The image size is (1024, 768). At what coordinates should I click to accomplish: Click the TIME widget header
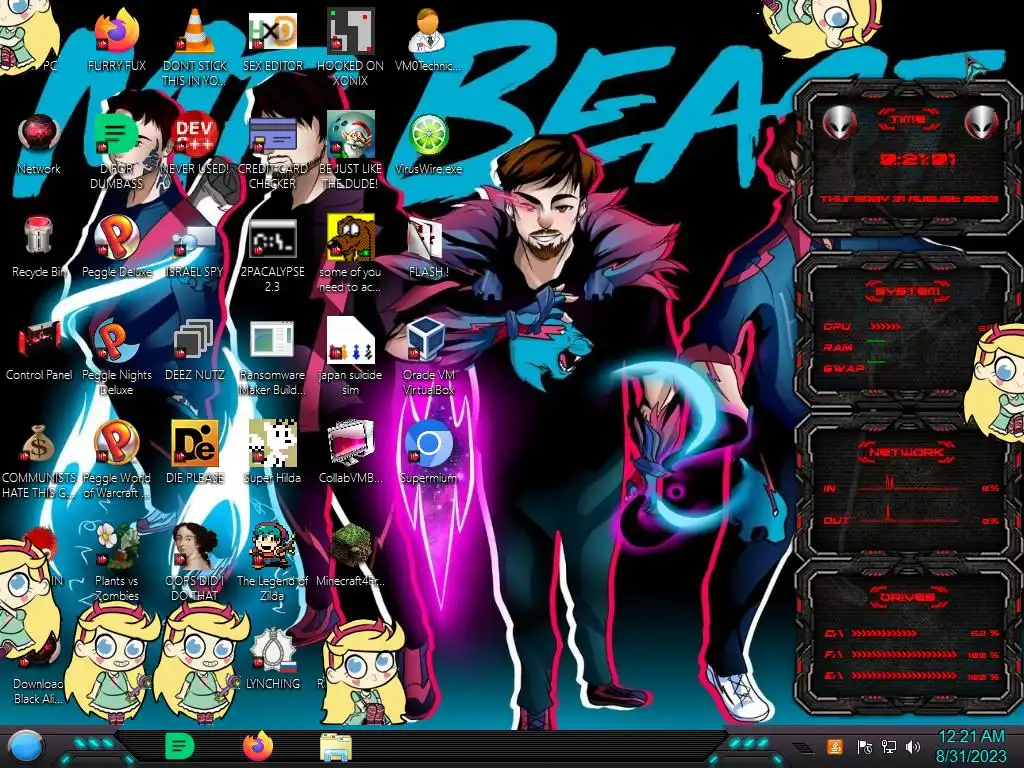pos(908,119)
